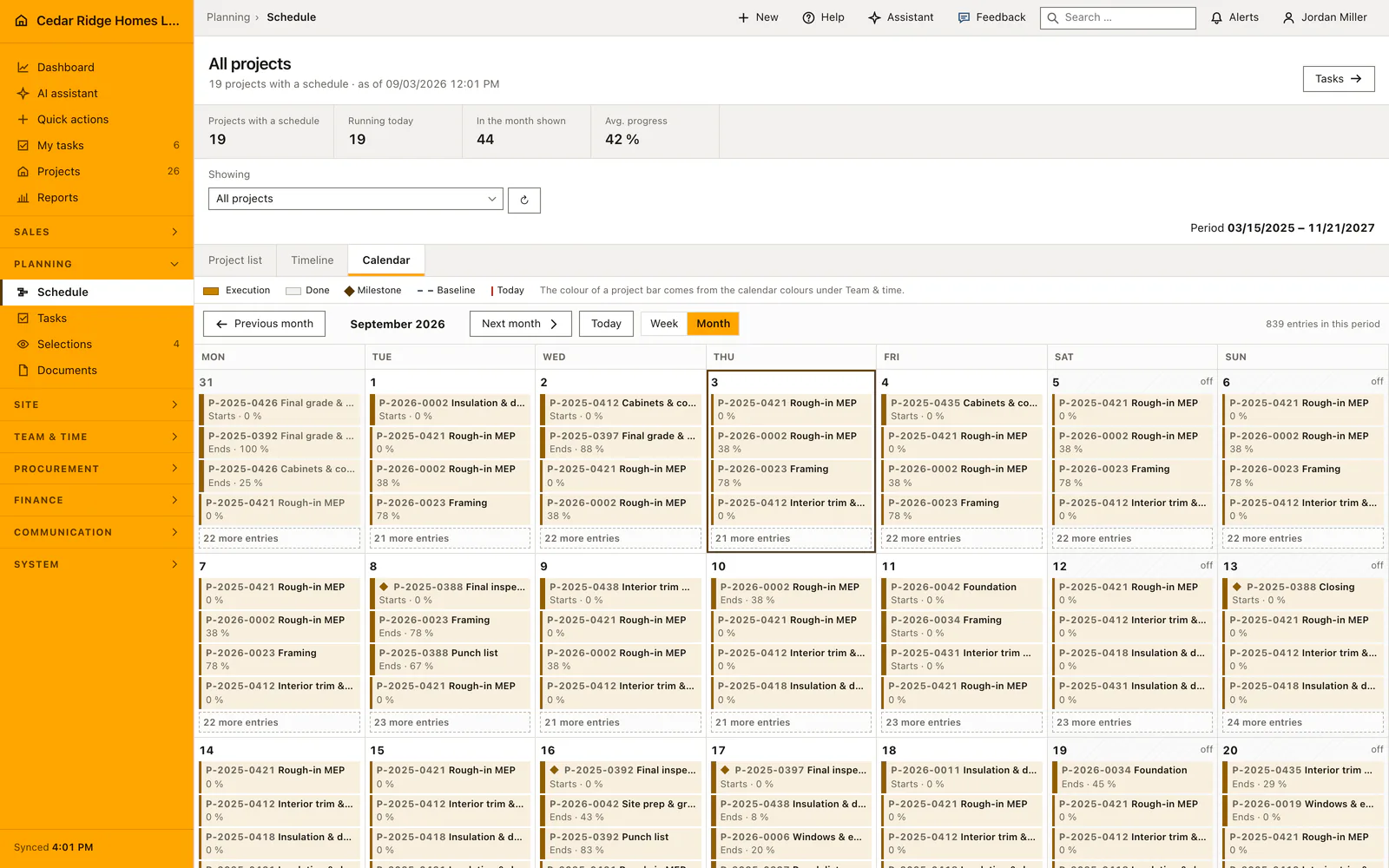Select the Calendar tab
Viewport: 1389px width, 868px height.
pos(386,260)
